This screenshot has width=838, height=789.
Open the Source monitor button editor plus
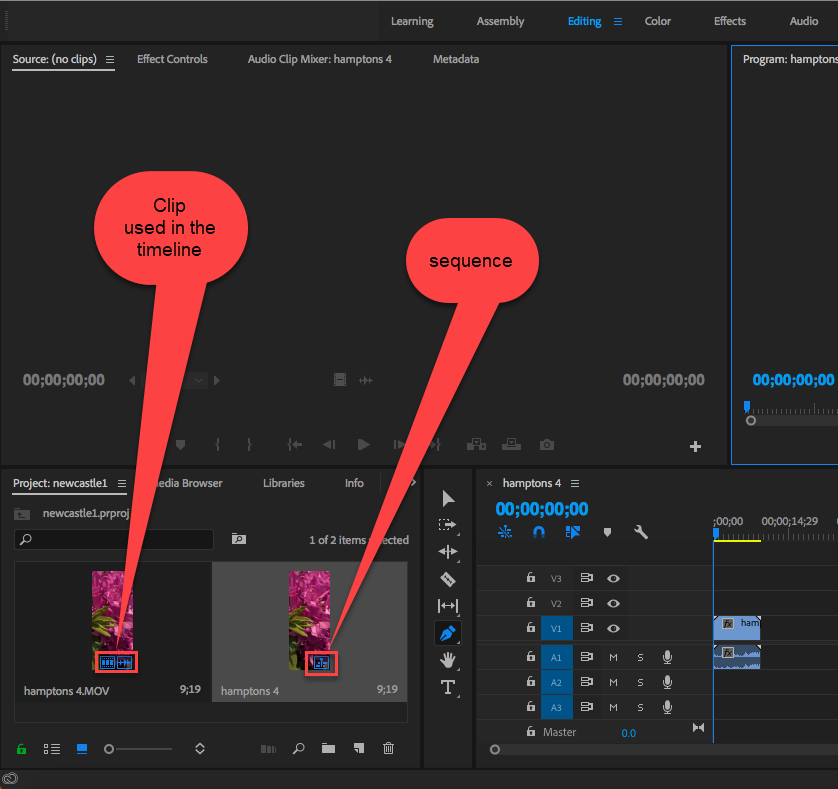coord(695,446)
